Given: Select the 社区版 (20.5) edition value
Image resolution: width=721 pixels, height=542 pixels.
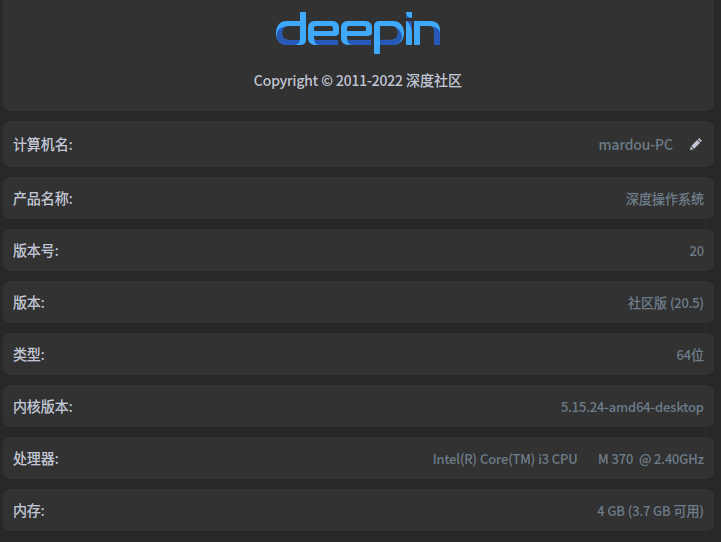Looking at the screenshot, I should click(x=665, y=303).
